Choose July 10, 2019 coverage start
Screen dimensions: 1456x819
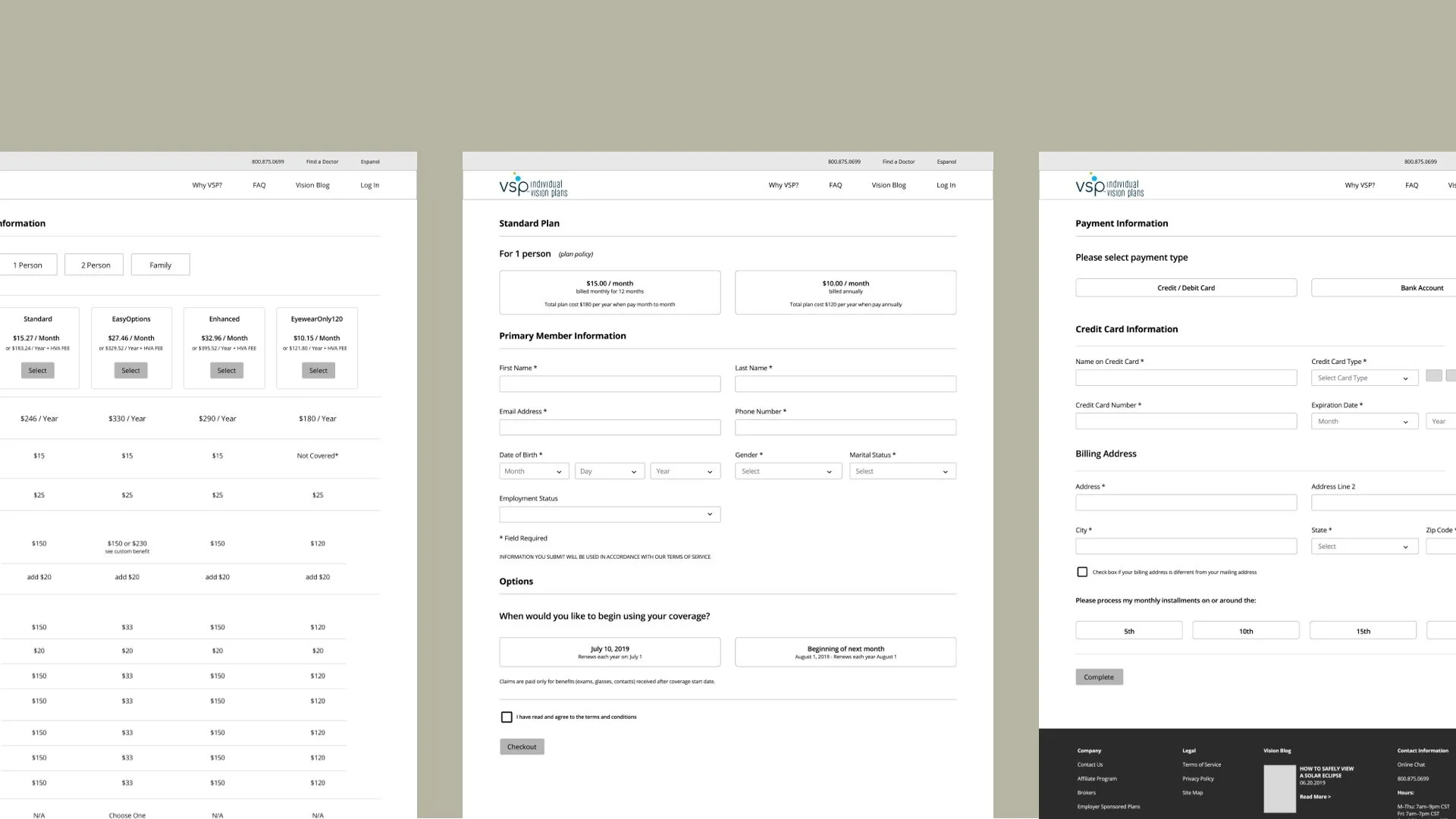[x=610, y=652]
